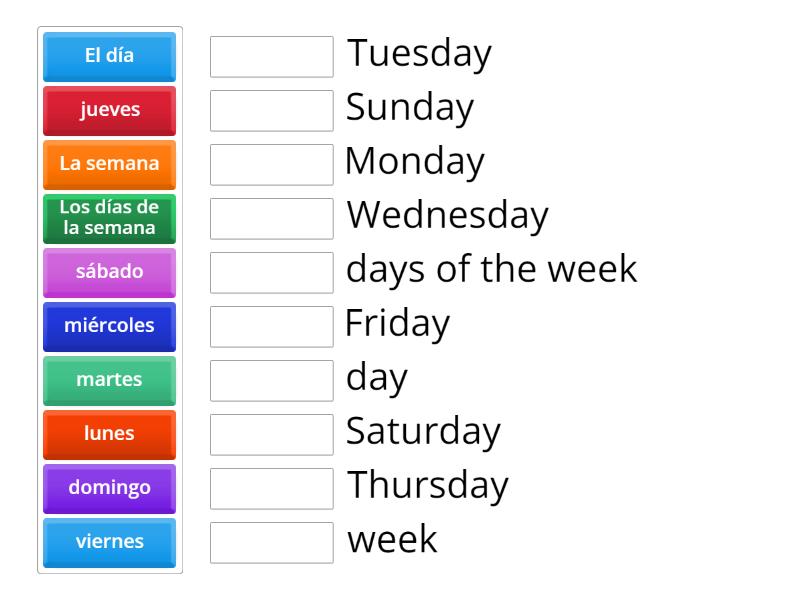
Task: Click the 'viernes' word tile
Action: [109, 542]
